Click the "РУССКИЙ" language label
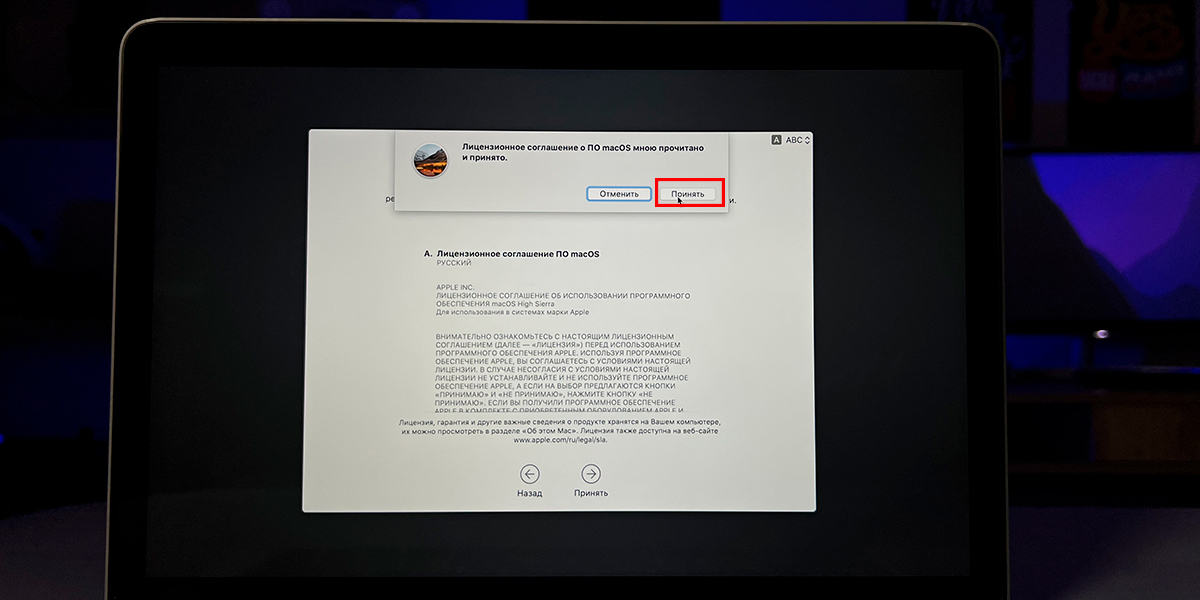This screenshot has height=600, width=1200. [453, 264]
